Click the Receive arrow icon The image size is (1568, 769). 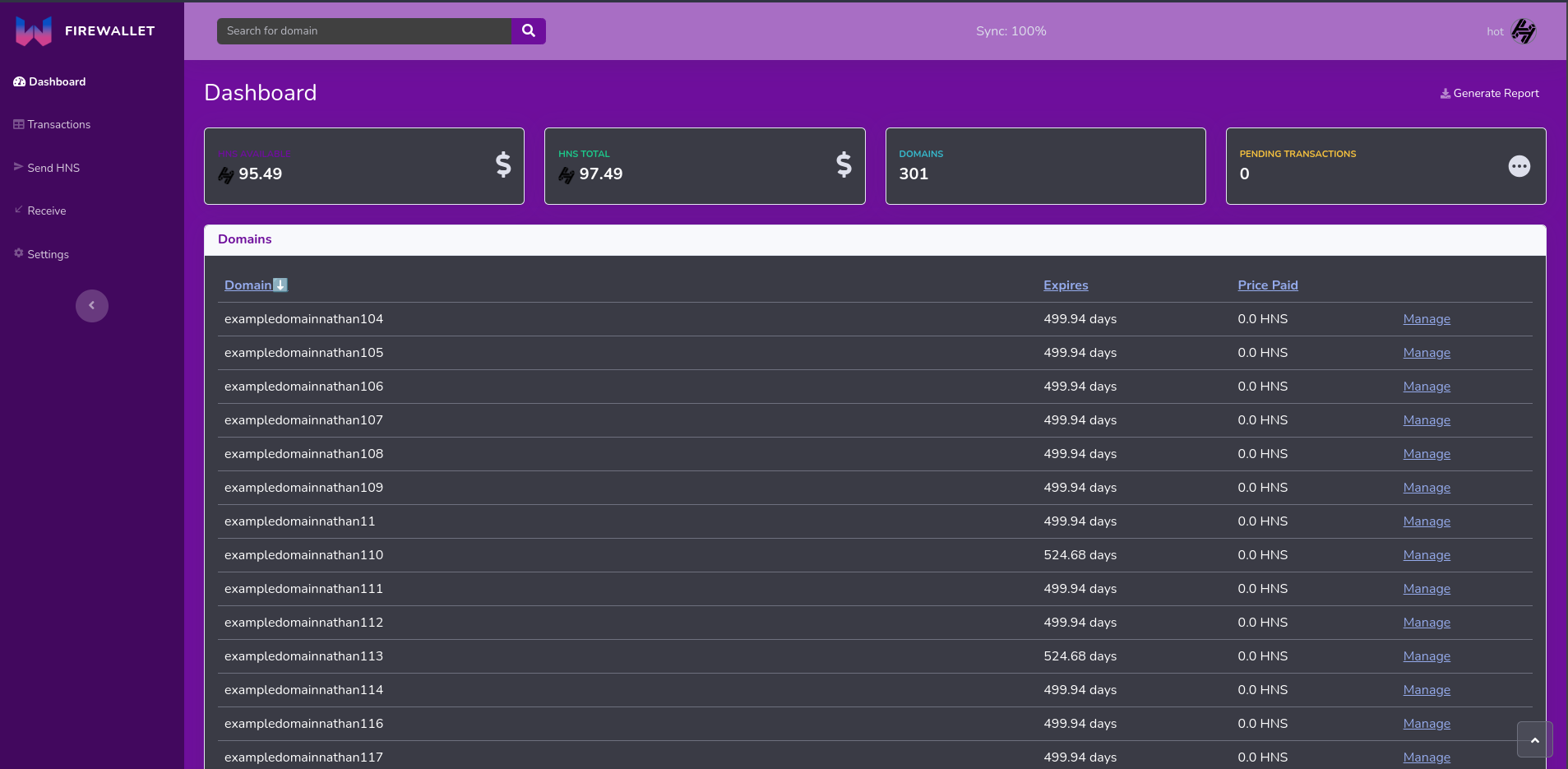click(18, 210)
